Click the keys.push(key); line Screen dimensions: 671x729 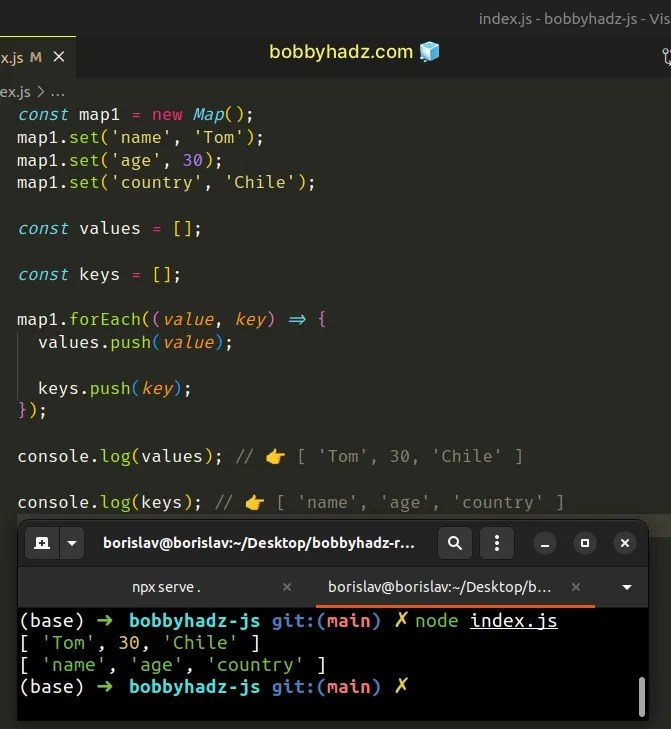[x=114, y=388]
